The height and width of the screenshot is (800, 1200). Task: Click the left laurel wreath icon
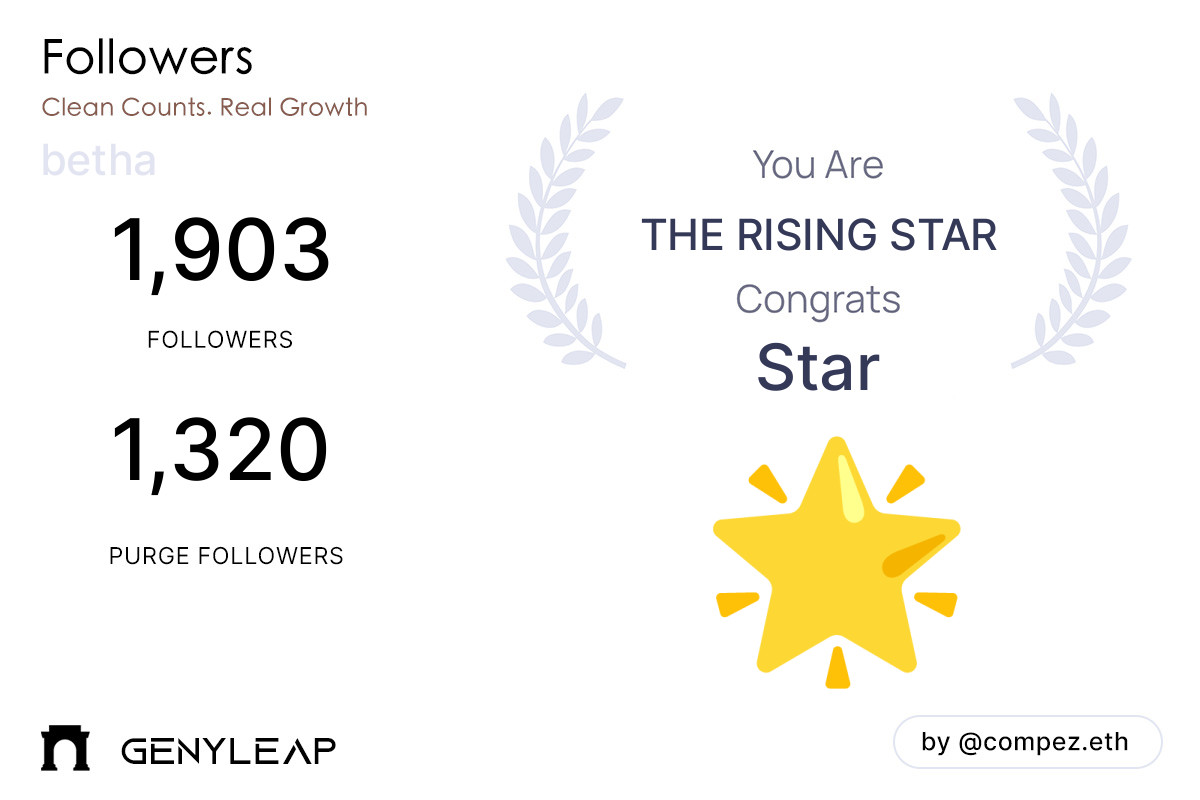[567, 232]
